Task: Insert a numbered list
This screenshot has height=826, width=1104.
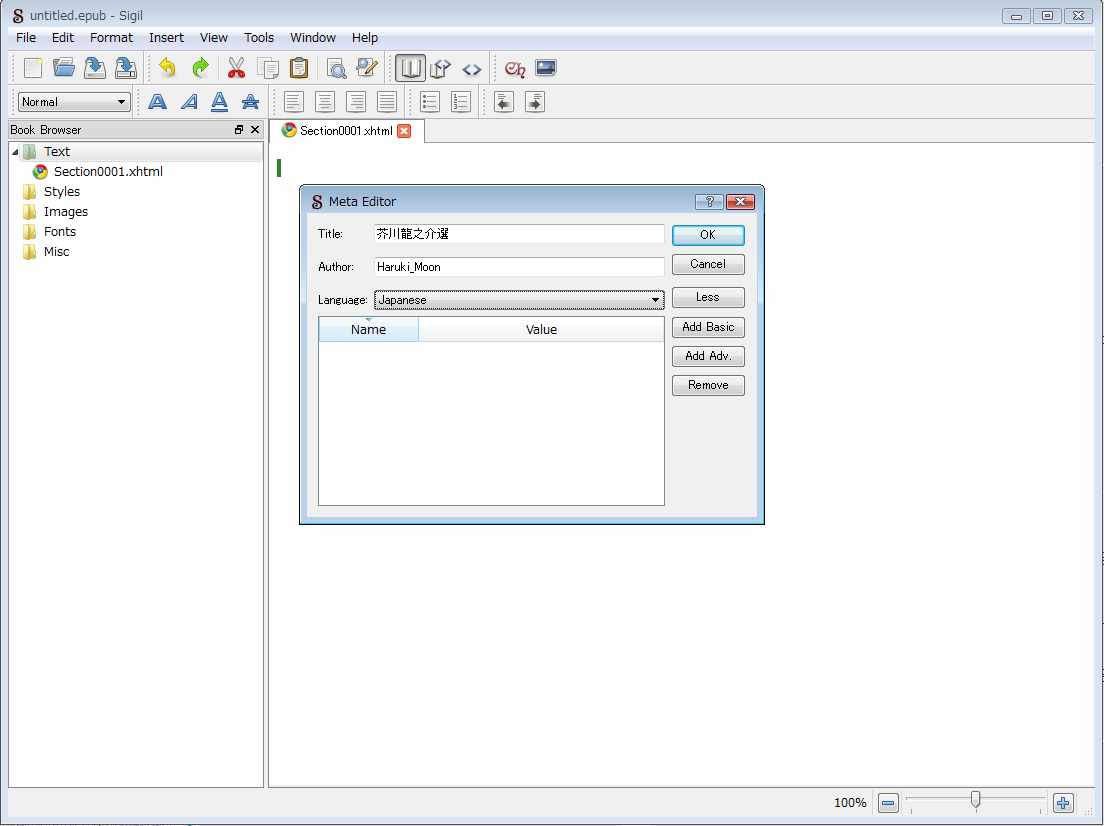Action: point(461,102)
